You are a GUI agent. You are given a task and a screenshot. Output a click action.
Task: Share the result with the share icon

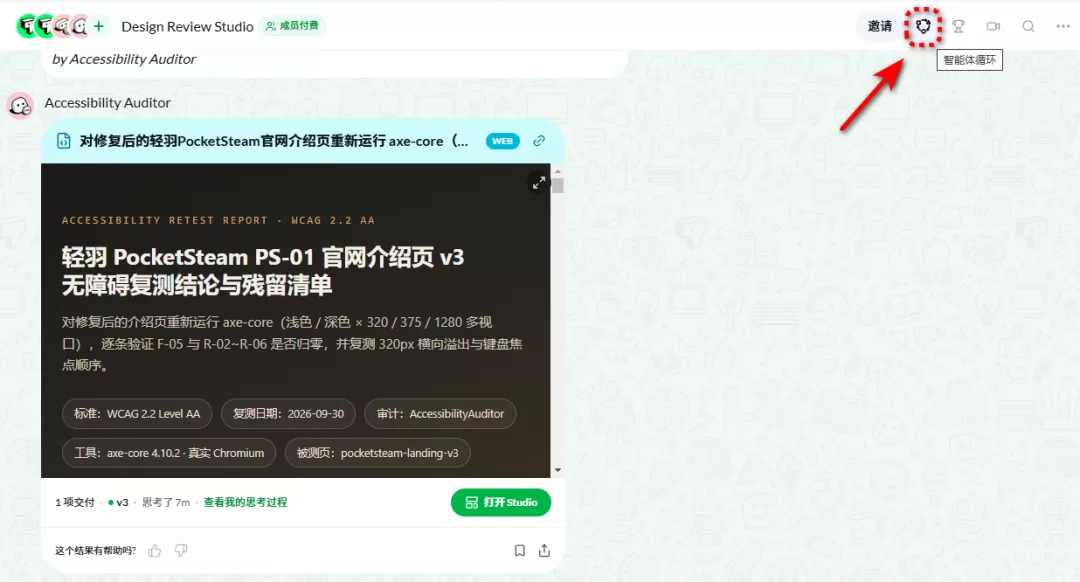(x=544, y=550)
